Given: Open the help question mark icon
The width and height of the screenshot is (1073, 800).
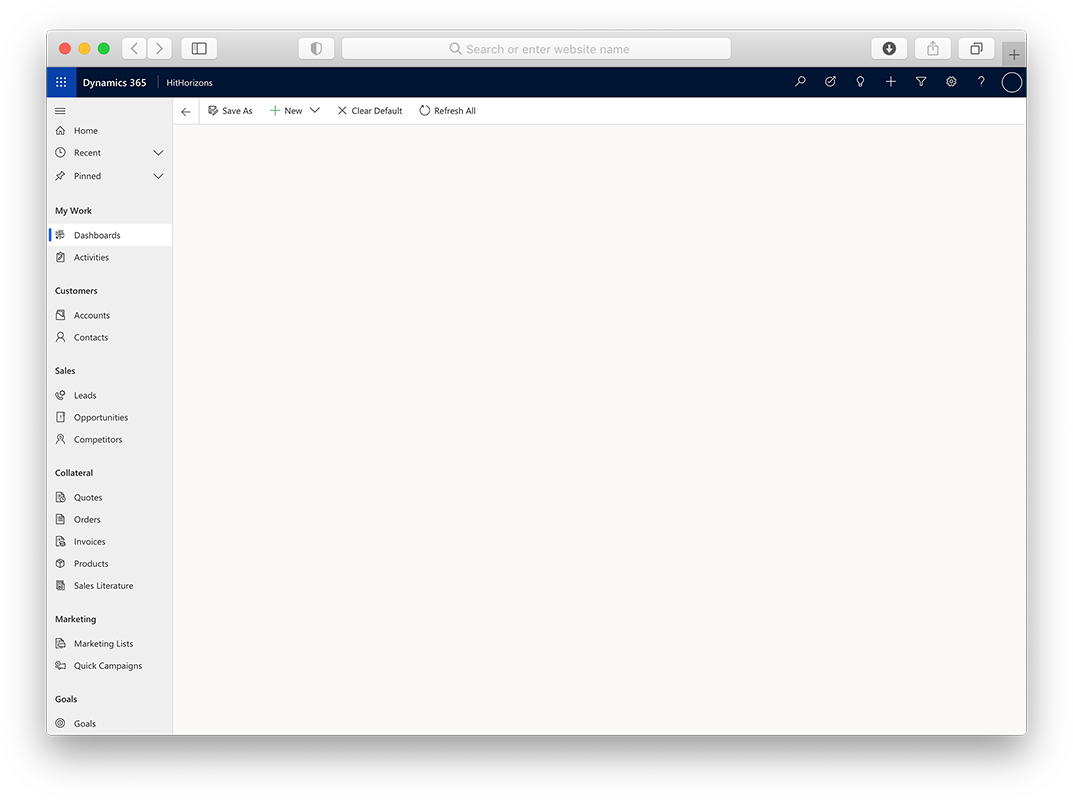Looking at the screenshot, I should click(x=981, y=81).
